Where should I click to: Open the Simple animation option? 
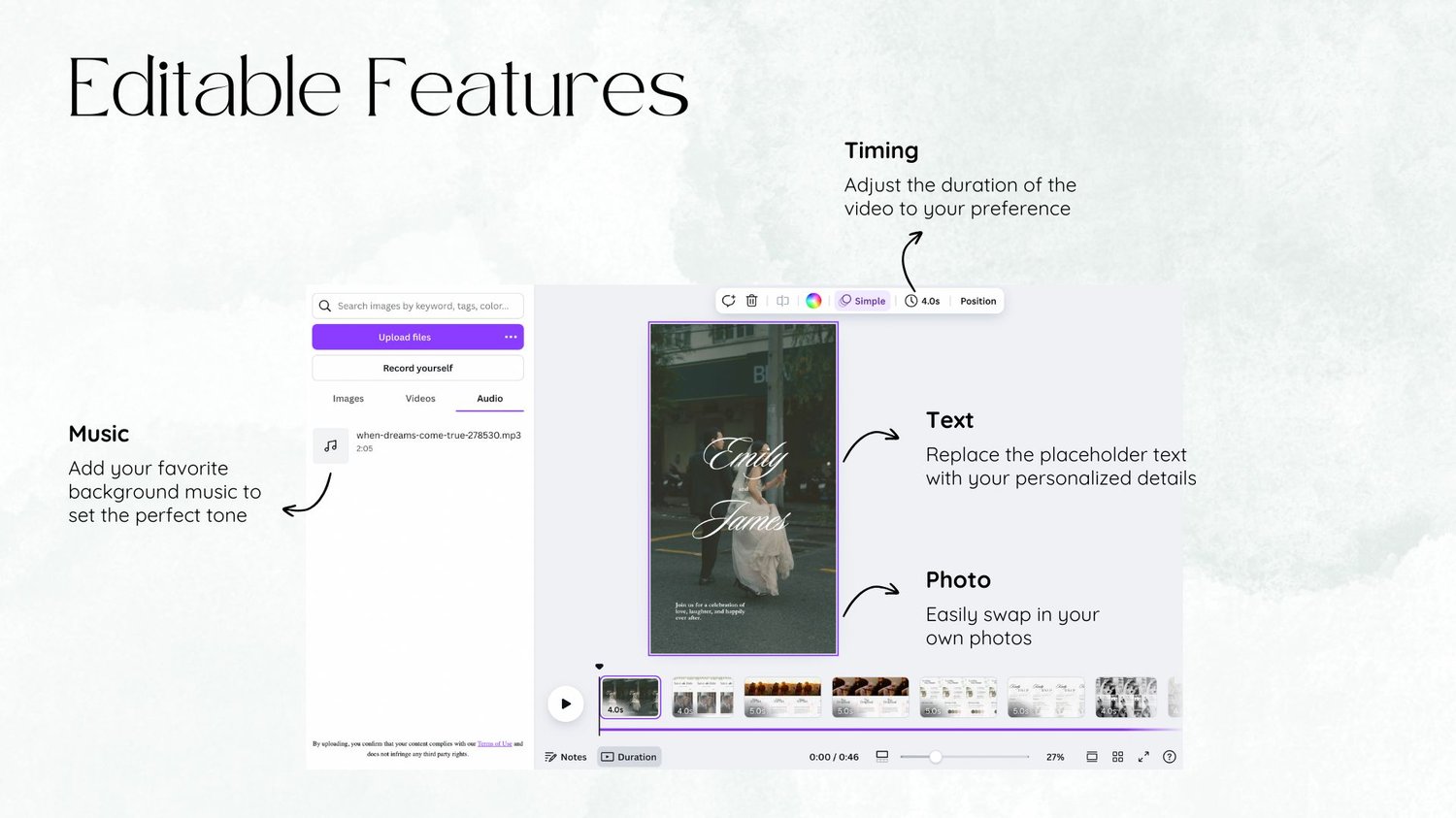click(x=863, y=301)
